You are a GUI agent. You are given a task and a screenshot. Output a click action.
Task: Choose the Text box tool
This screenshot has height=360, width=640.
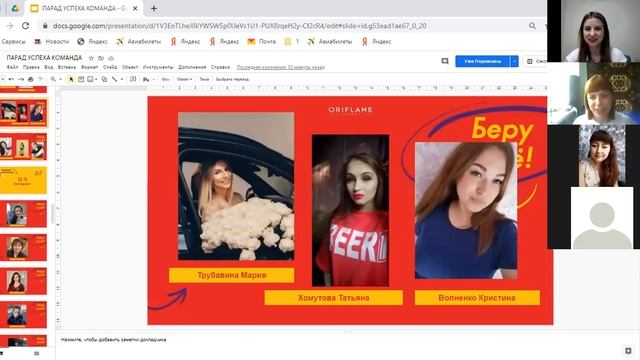tap(81, 79)
